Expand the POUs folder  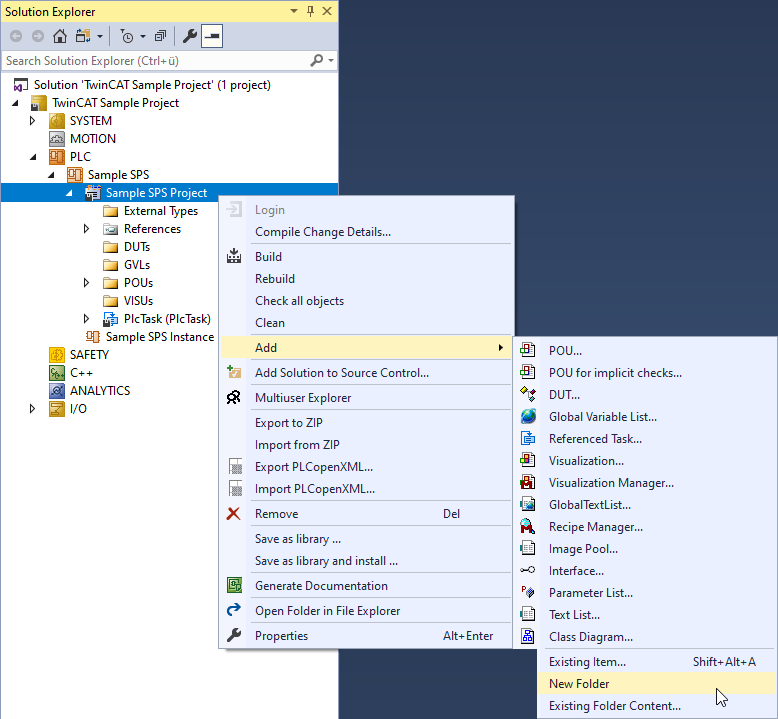86,282
